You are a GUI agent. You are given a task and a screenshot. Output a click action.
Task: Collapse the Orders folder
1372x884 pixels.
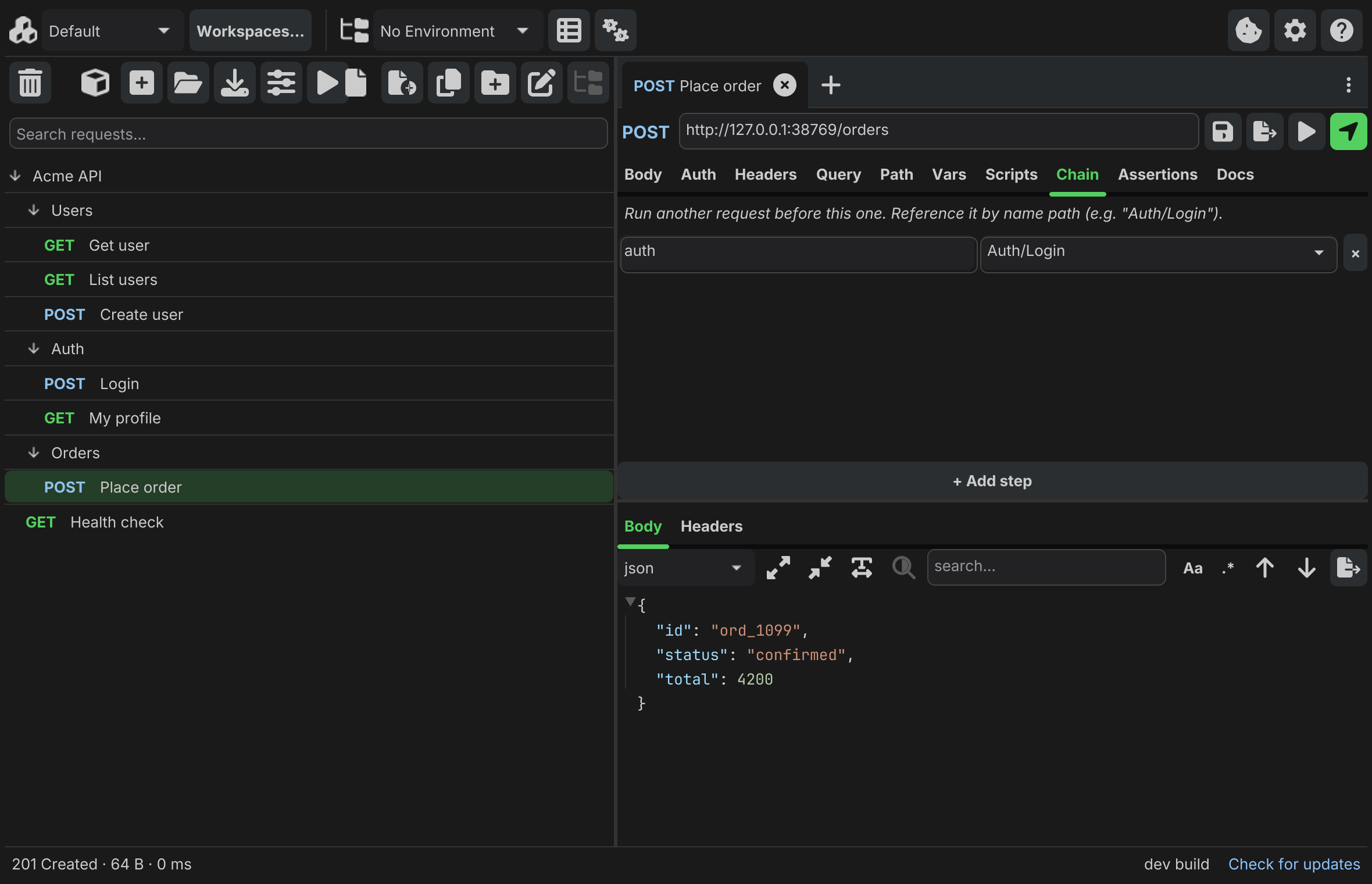click(34, 452)
